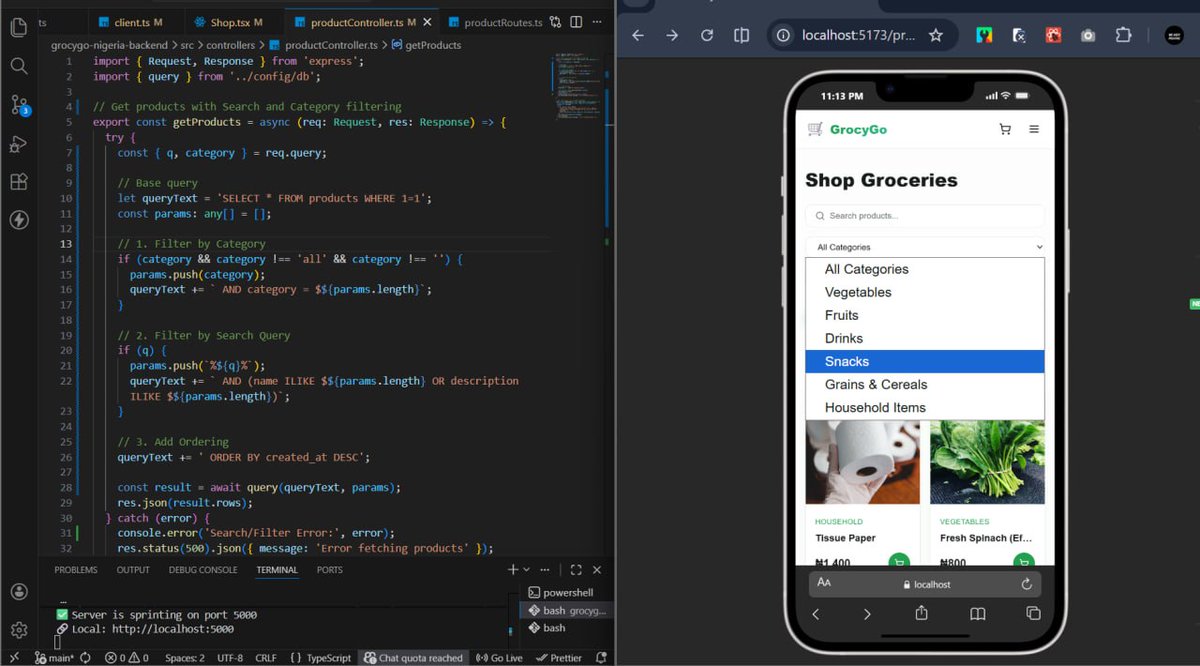Image resolution: width=1200 pixels, height=666 pixels.
Task: Open the PROBLEMS panel tab
Action: pyautogui.click(x=76, y=570)
